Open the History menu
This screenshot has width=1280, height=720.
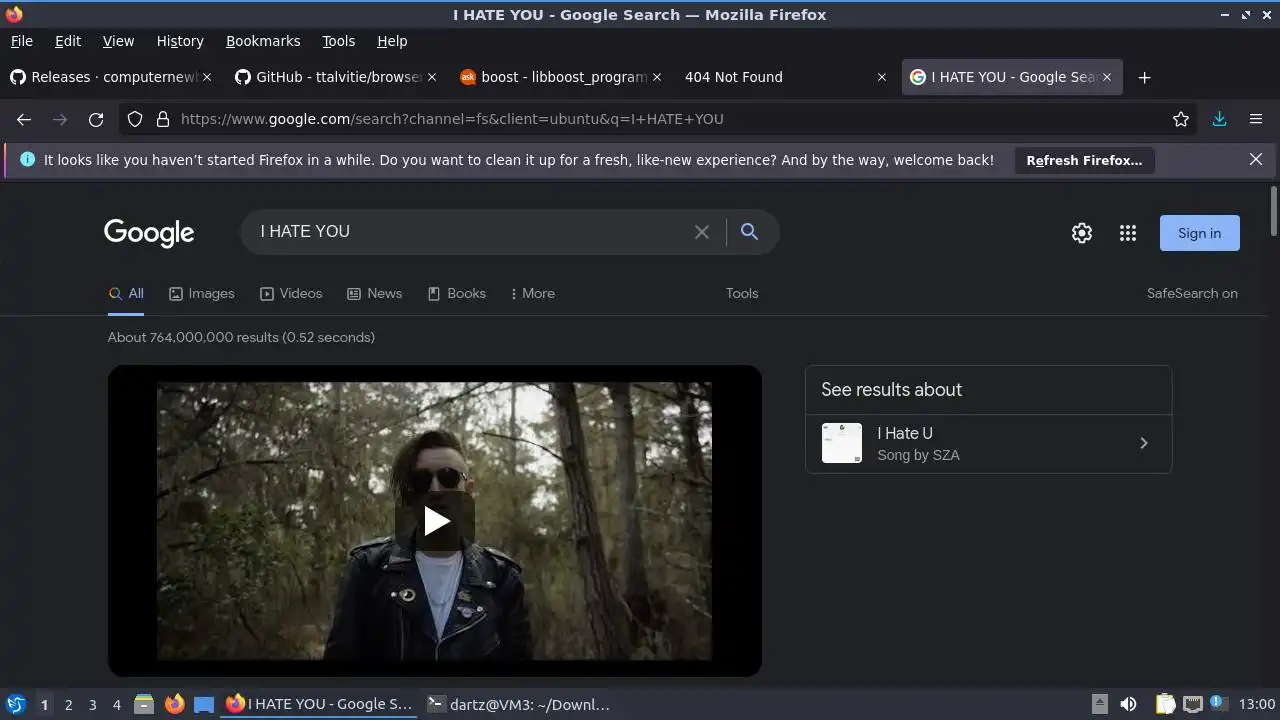[180, 41]
